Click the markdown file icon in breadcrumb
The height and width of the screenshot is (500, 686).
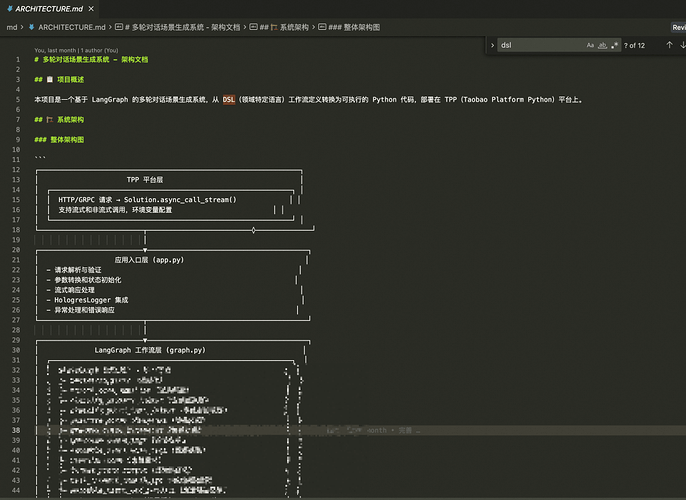(x=31, y=27)
